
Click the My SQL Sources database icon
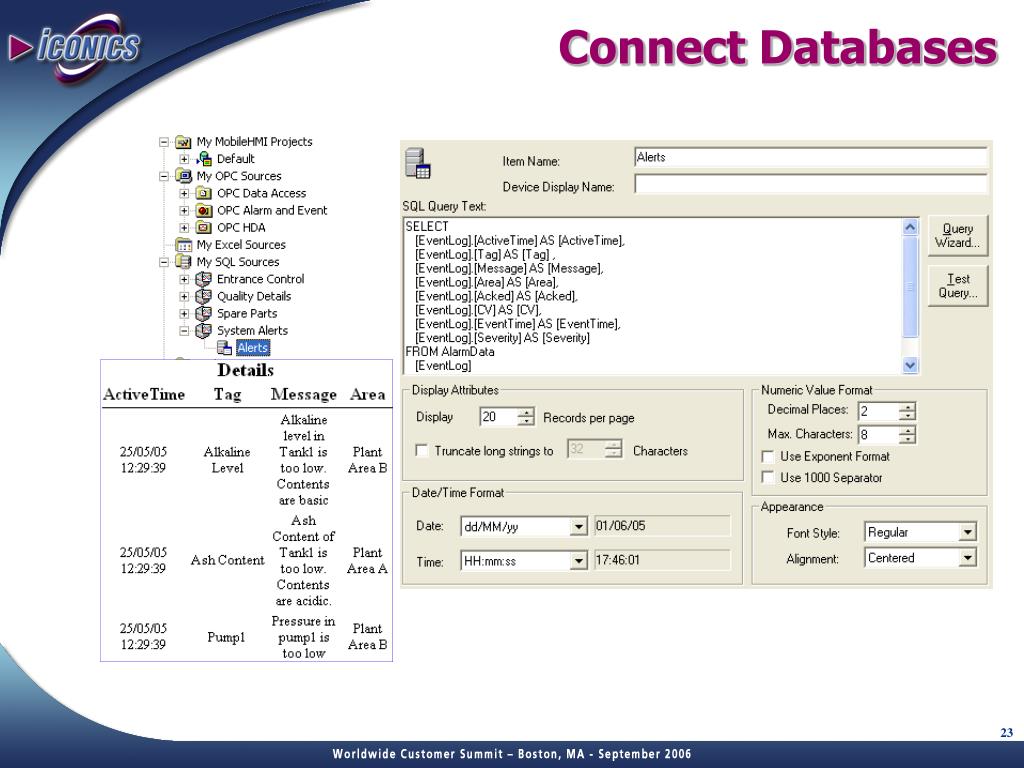click(184, 262)
